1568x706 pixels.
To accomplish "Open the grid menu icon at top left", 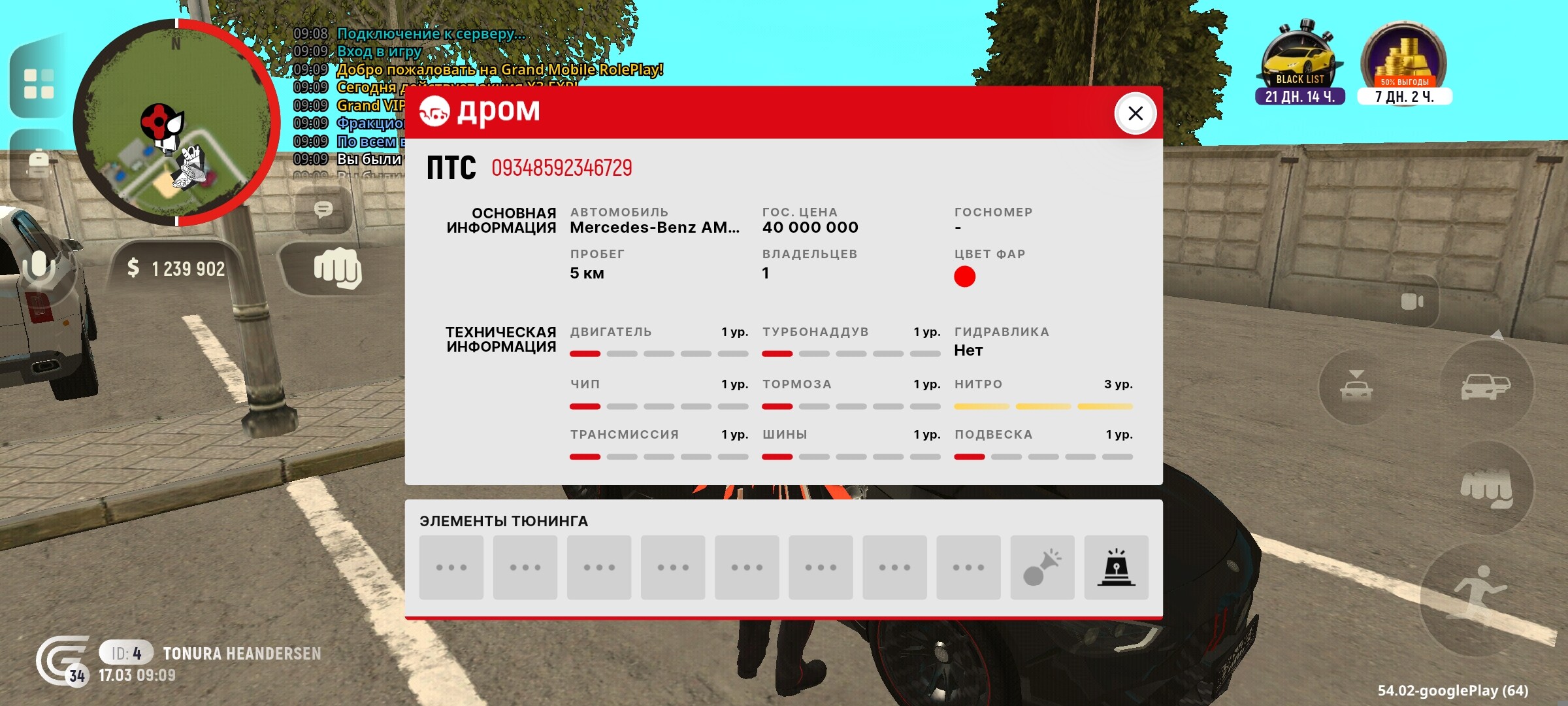I will 39,84.
